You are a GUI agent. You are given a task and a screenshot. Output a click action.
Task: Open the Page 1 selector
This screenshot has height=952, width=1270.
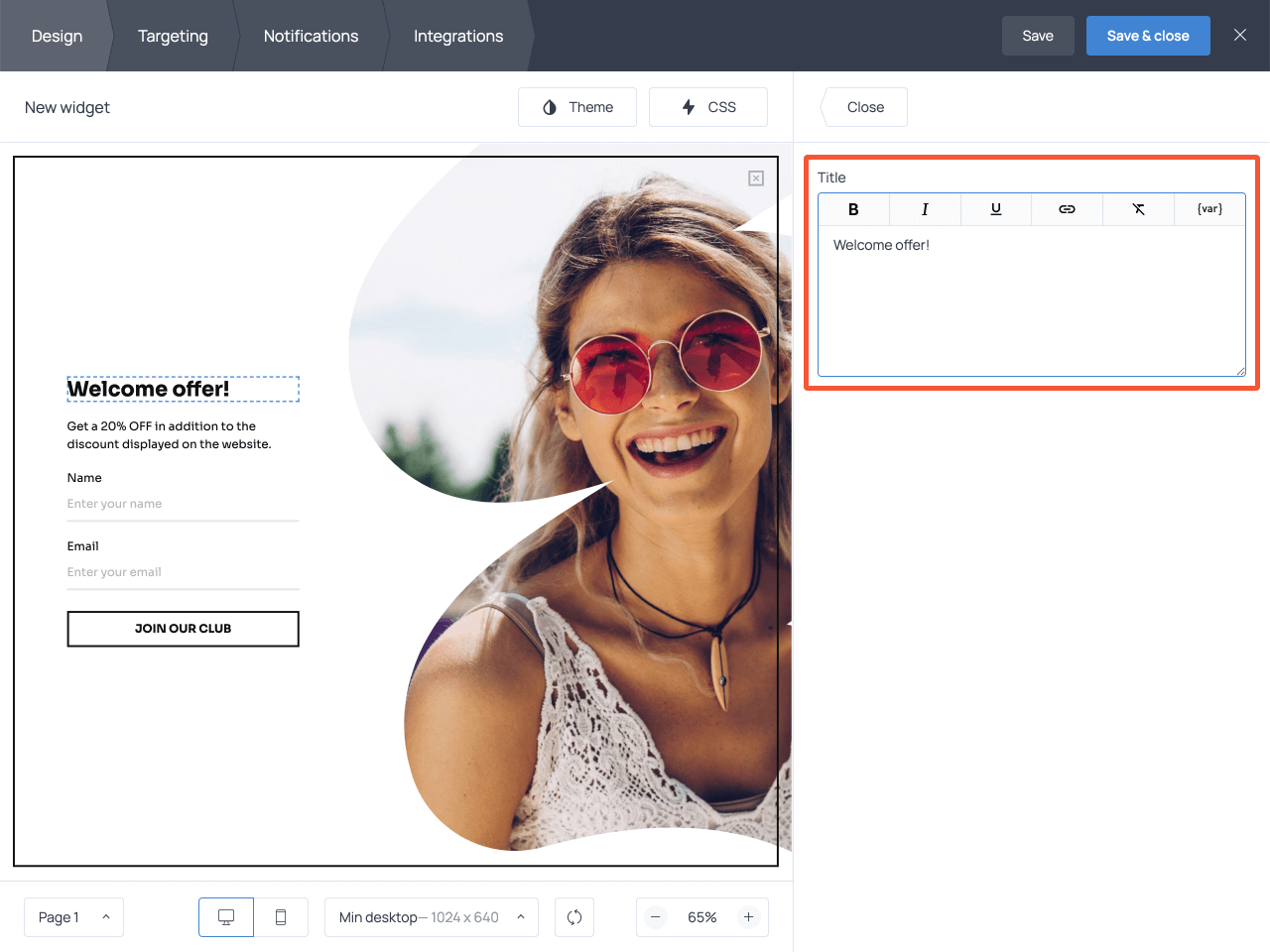73,917
